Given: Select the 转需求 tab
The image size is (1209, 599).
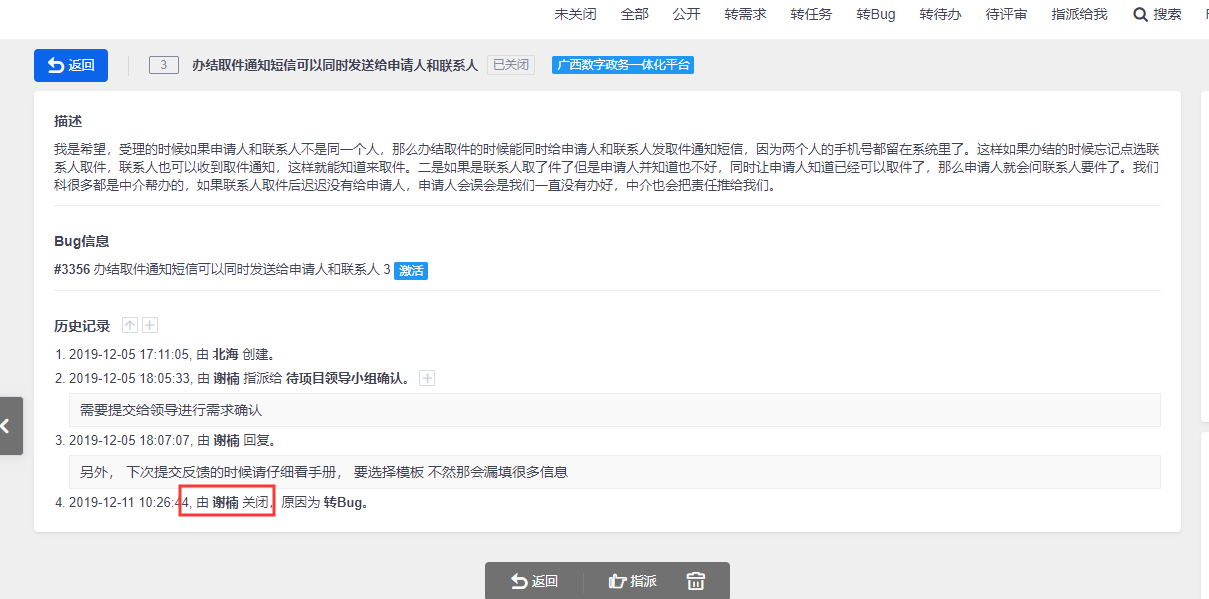Looking at the screenshot, I should point(746,14).
